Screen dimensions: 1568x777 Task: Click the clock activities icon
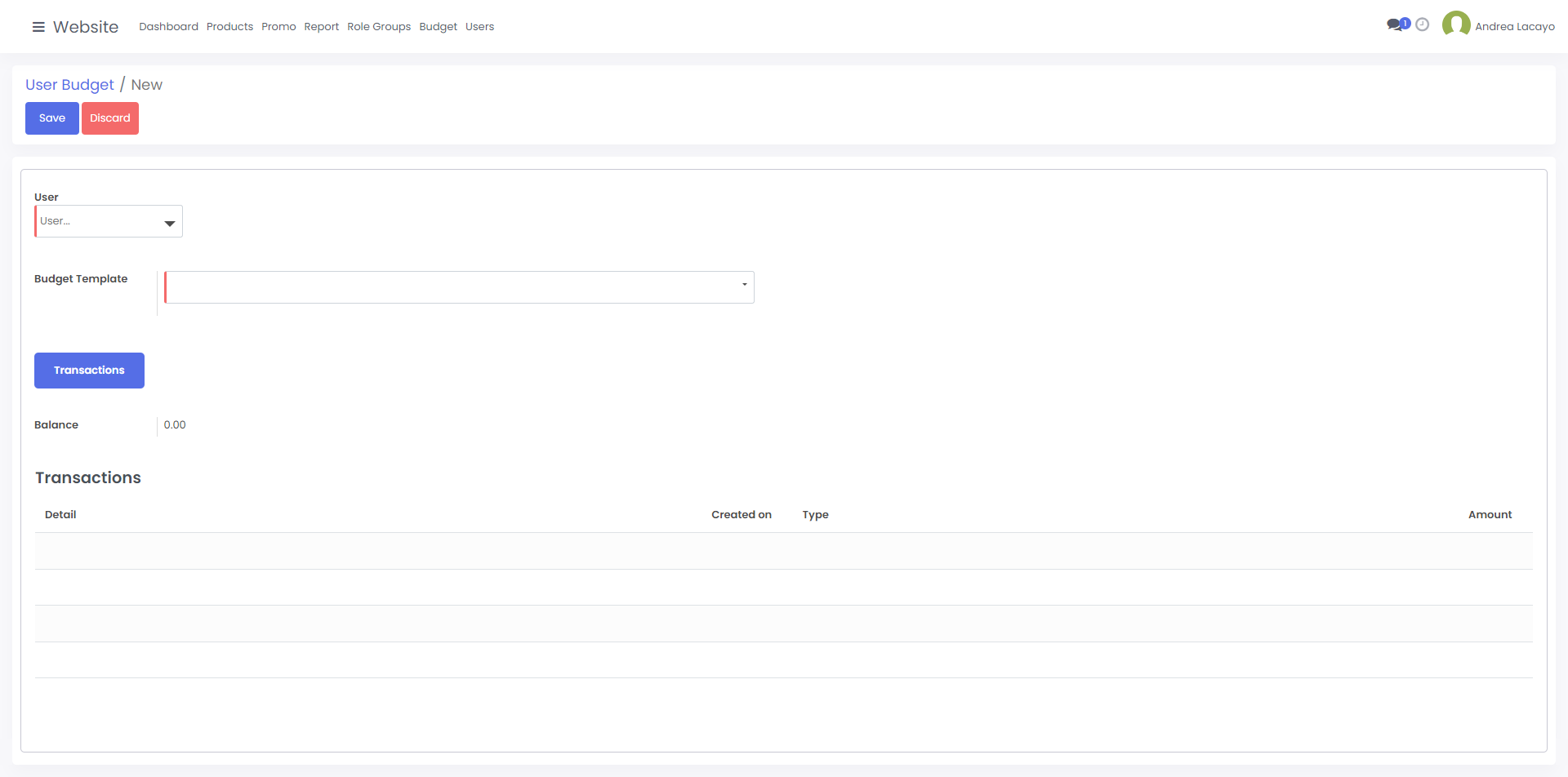pyautogui.click(x=1422, y=25)
